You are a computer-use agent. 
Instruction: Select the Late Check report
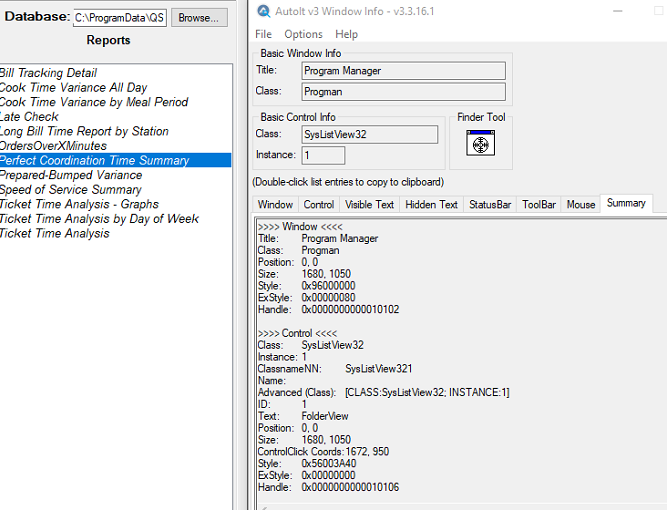[116, 117]
